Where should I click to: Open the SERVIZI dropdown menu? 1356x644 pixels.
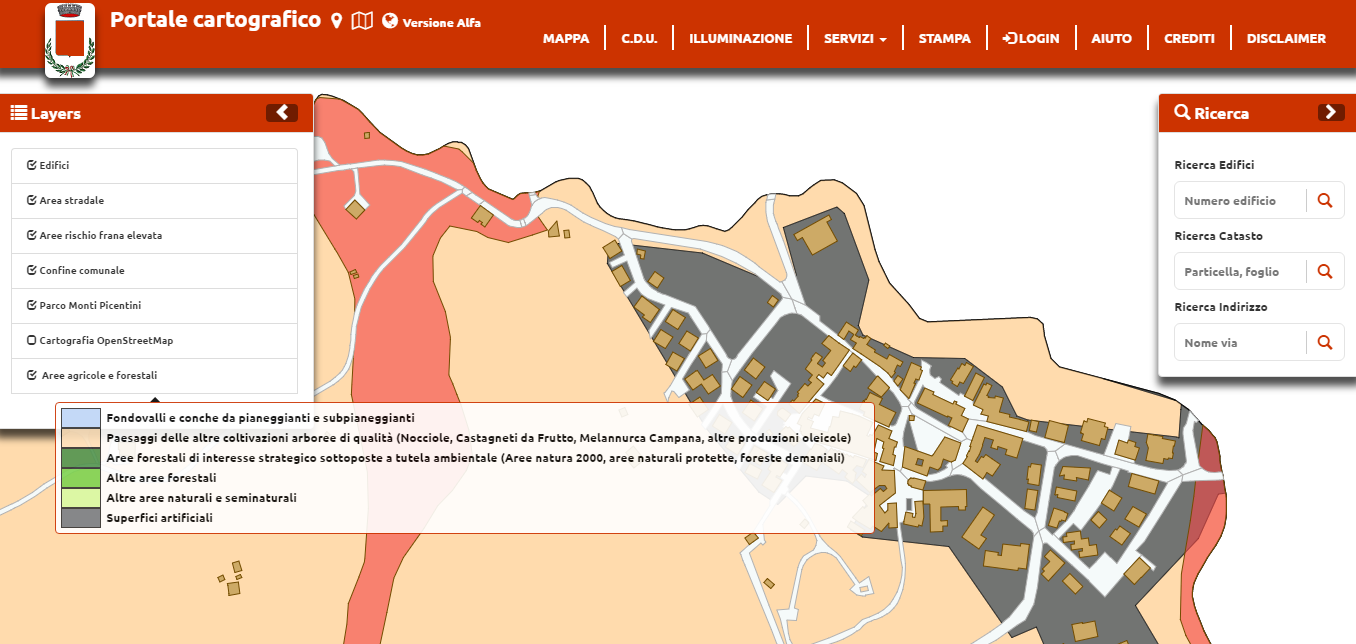coord(855,39)
